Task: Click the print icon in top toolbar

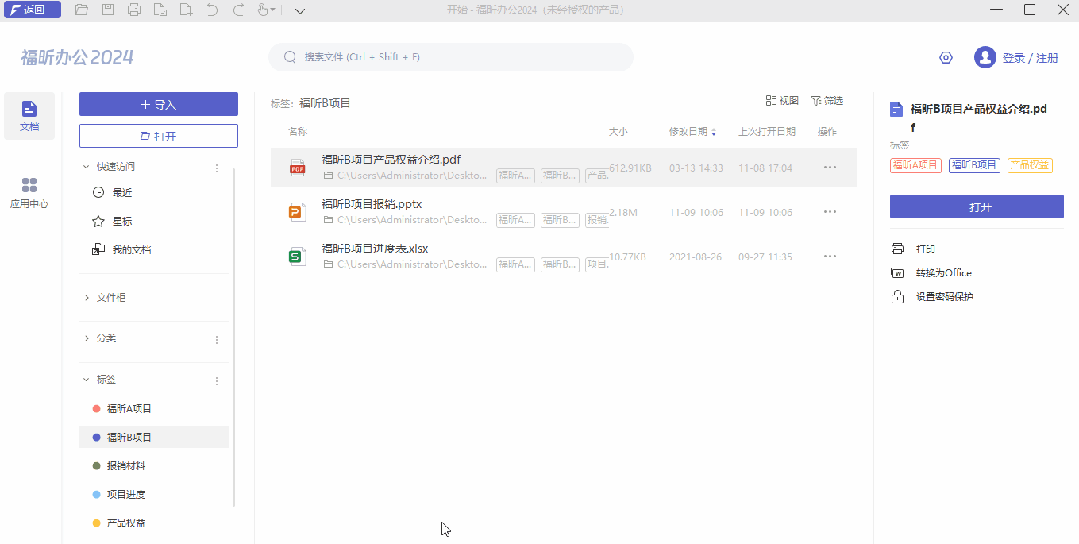Action: click(x=134, y=10)
